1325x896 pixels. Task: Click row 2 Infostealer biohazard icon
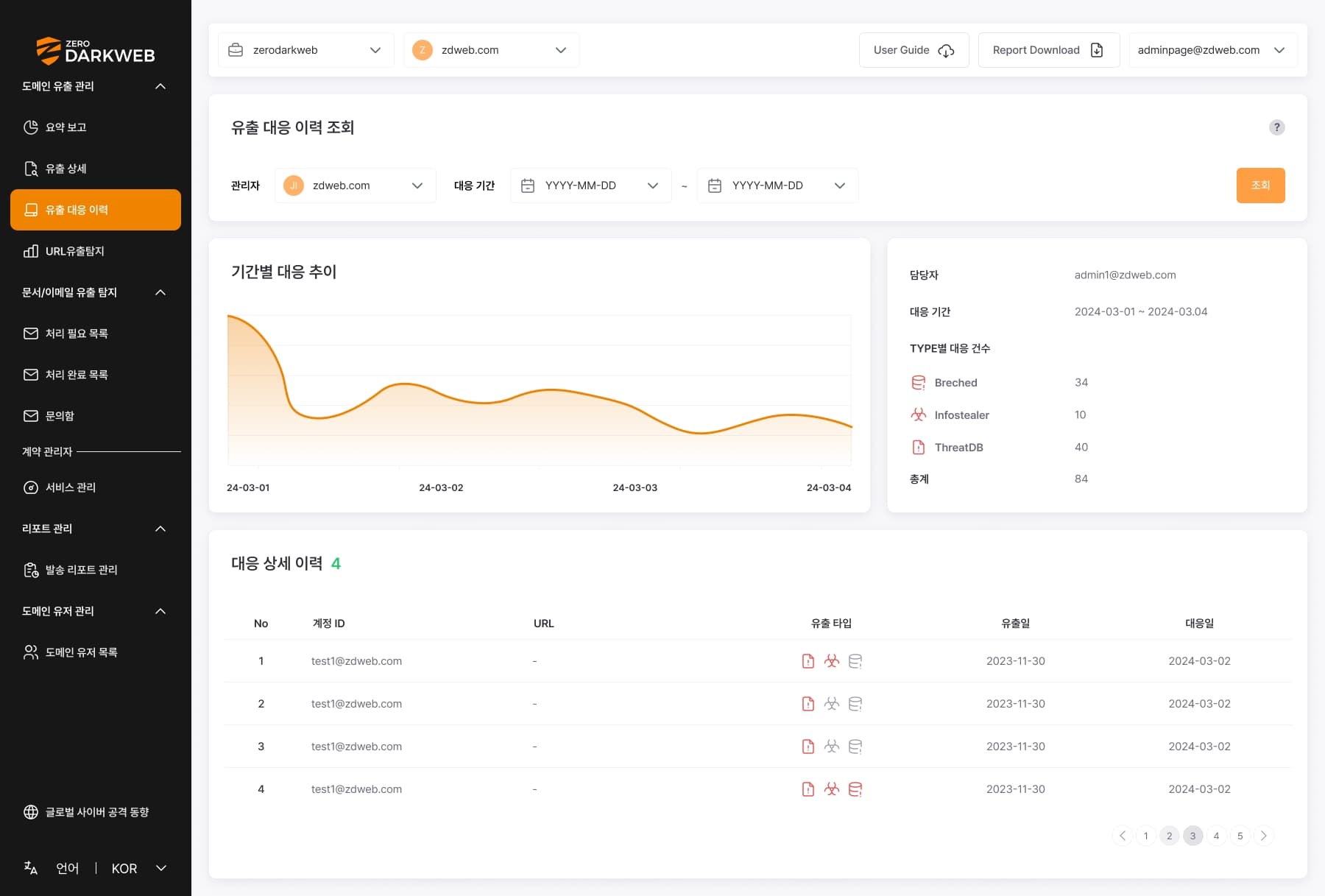coord(832,704)
